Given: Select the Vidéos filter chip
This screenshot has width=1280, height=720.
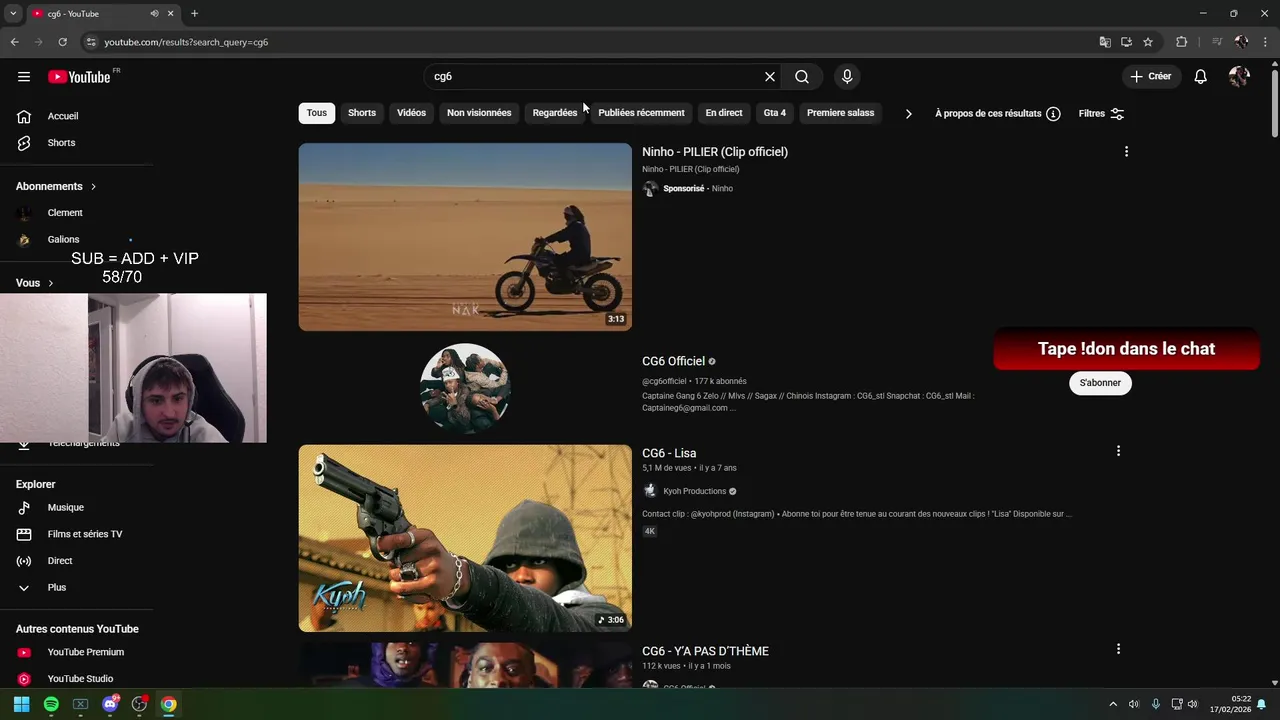Looking at the screenshot, I should pos(411,113).
